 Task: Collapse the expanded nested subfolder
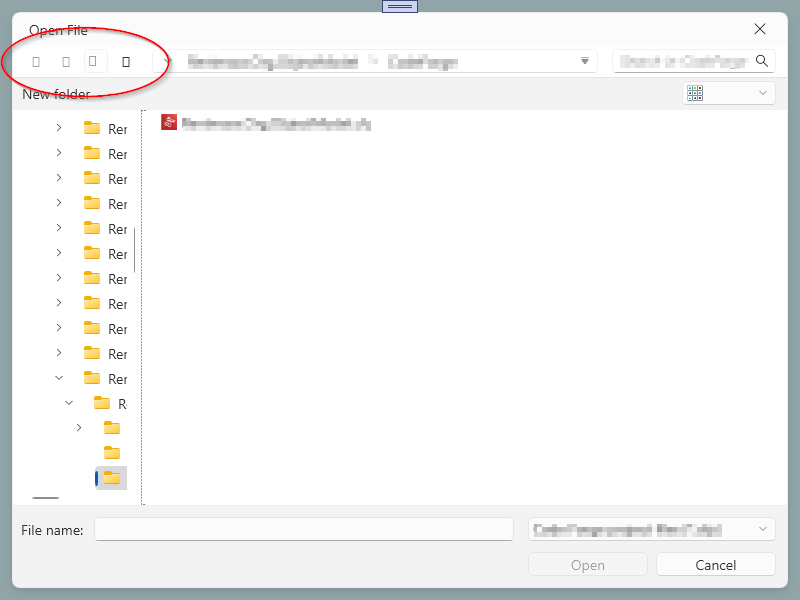coord(69,403)
